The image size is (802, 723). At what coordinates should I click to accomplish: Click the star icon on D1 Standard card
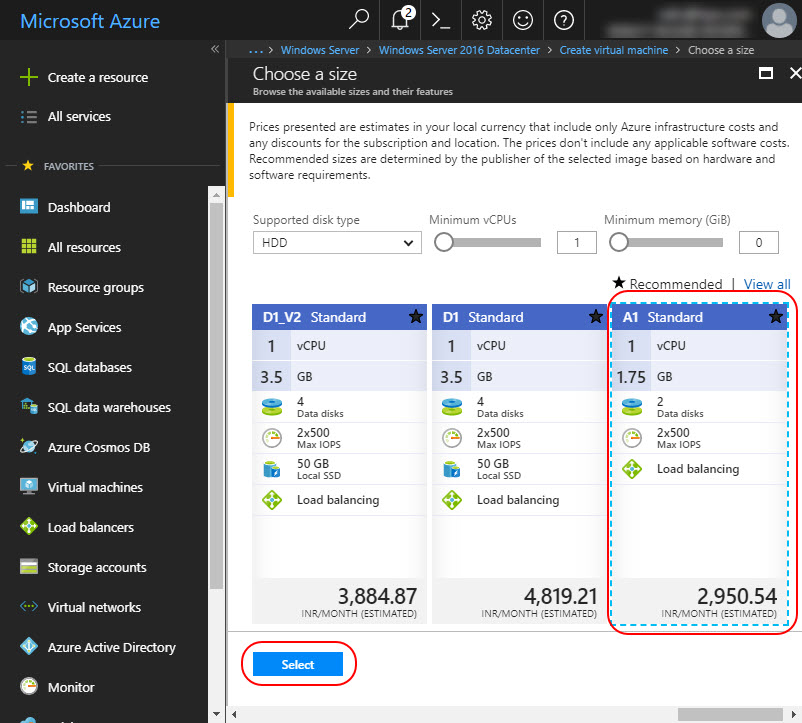[x=596, y=317]
